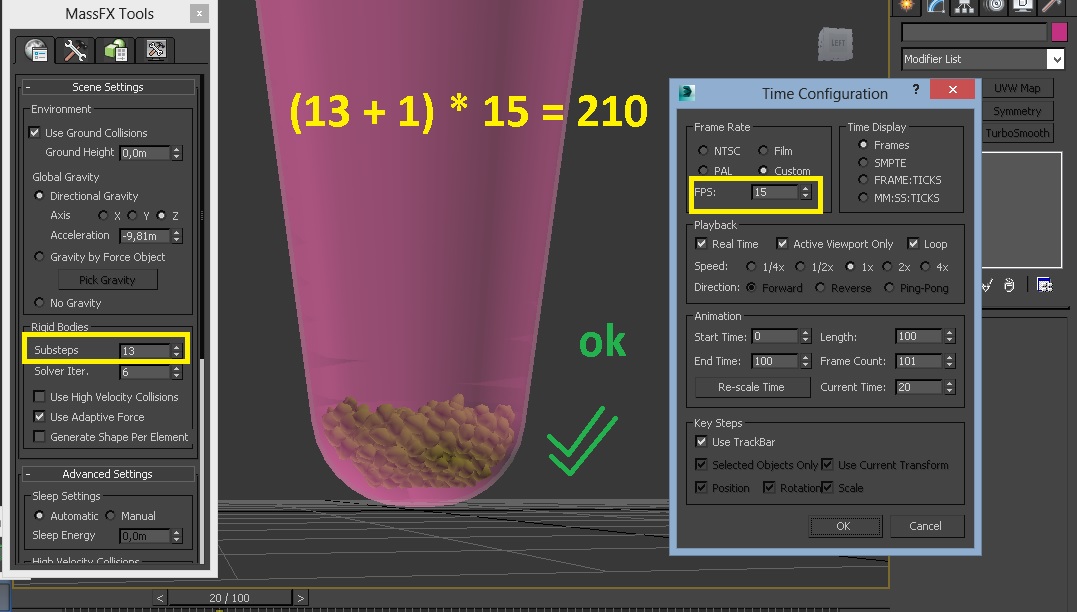
Task: Enable Generate Shape Per Element
Action: (40, 436)
